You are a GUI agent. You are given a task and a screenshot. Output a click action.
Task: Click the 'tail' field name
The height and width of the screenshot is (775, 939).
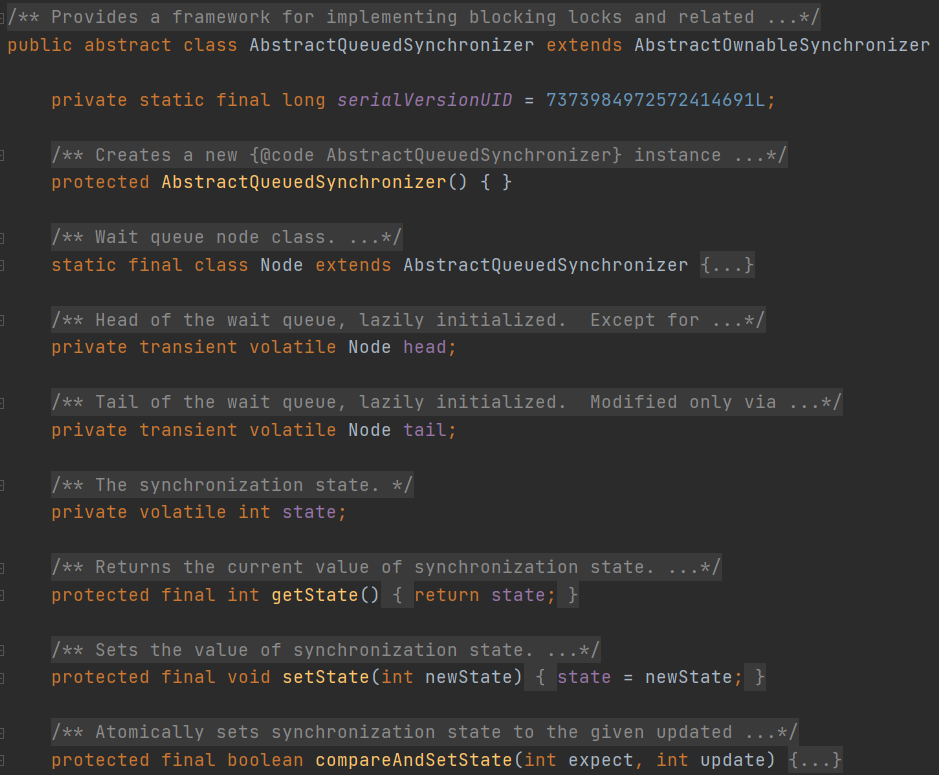click(x=425, y=430)
